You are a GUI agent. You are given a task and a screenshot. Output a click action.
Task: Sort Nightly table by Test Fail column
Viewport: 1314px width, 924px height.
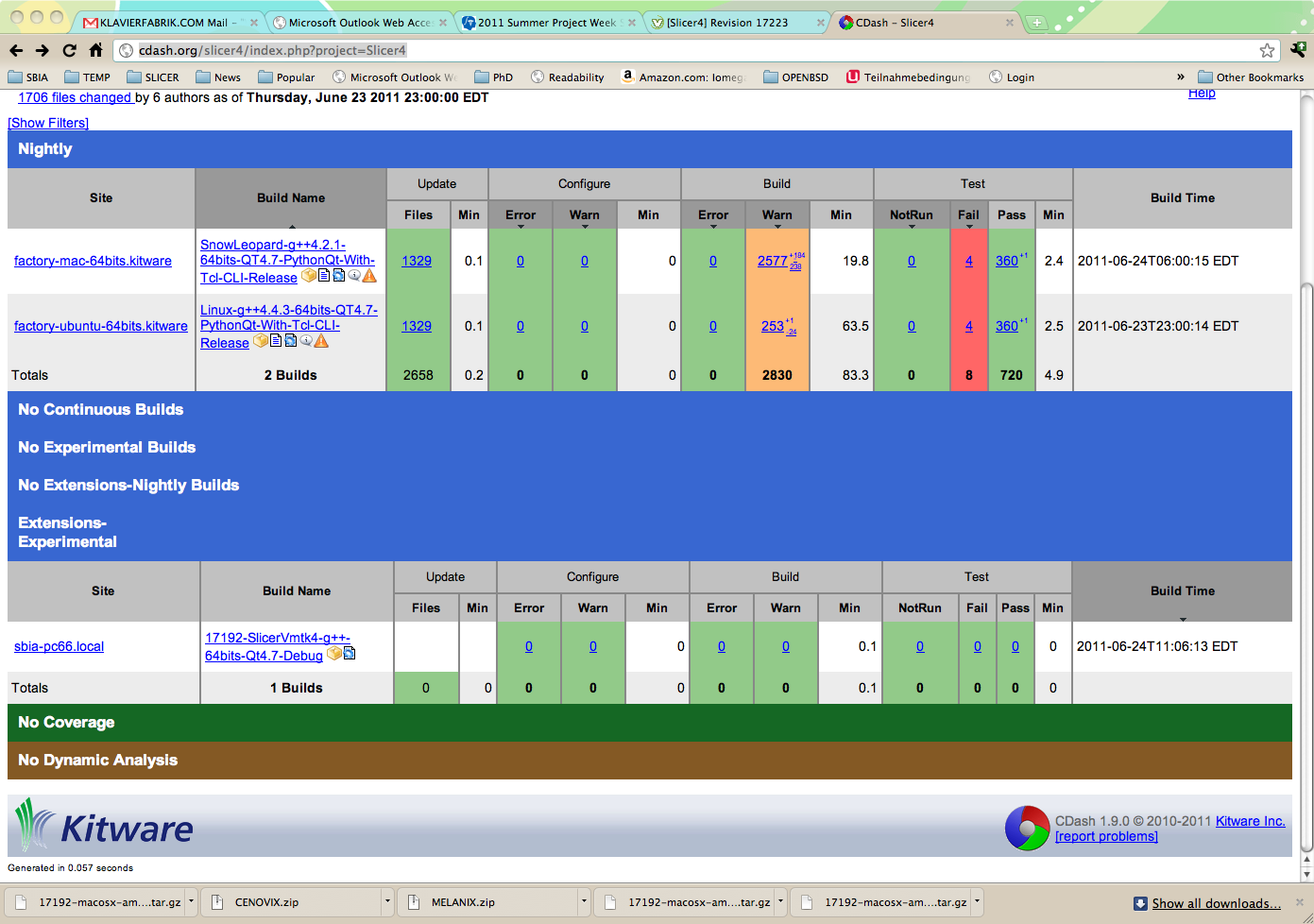tap(968, 214)
